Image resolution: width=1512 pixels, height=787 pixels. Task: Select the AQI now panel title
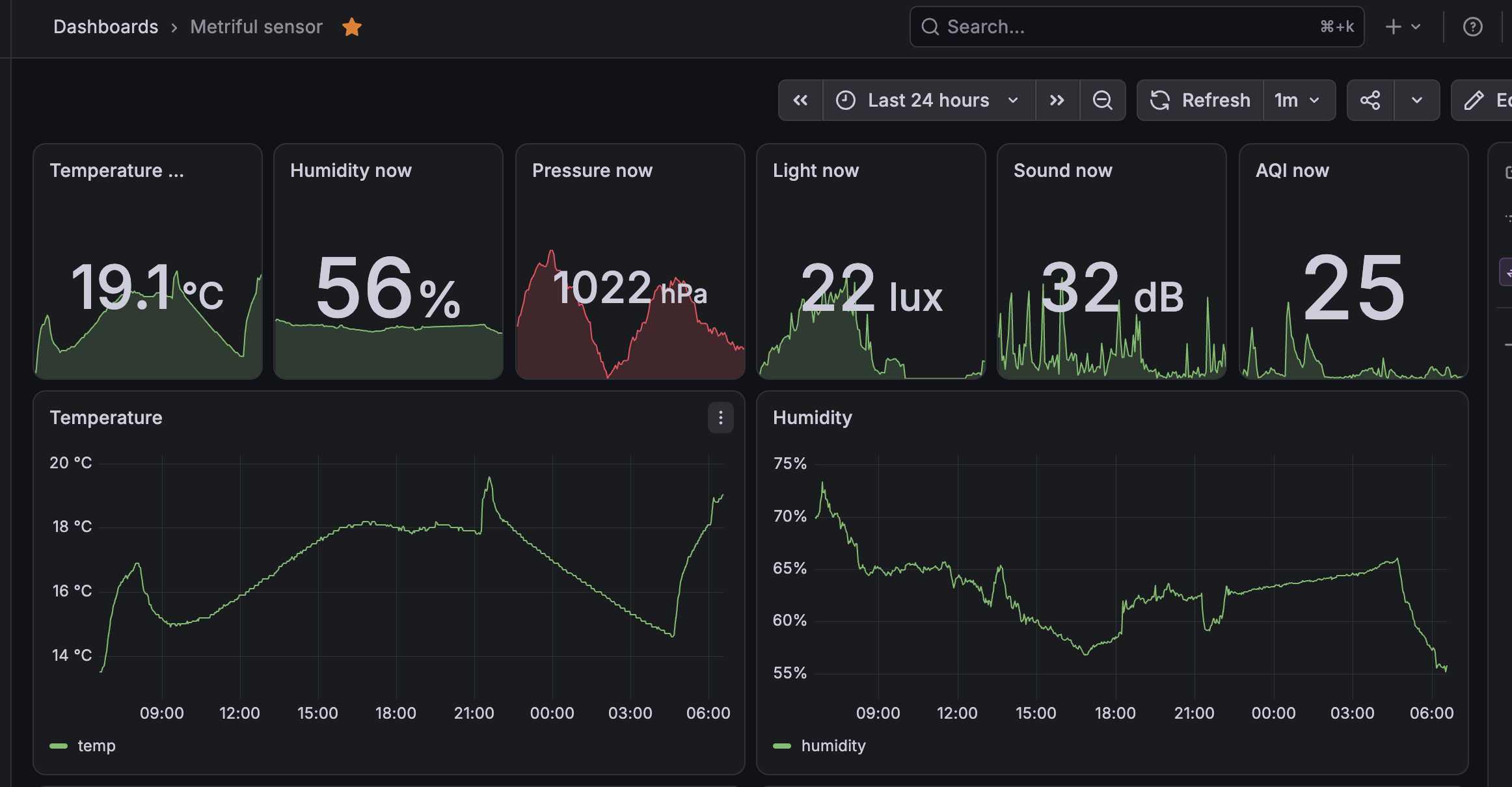click(x=1292, y=170)
